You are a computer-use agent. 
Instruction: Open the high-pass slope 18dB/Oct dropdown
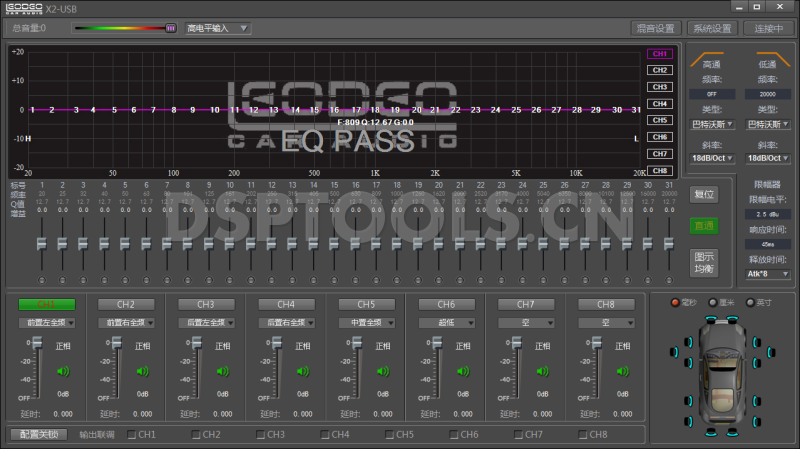pos(712,159)
